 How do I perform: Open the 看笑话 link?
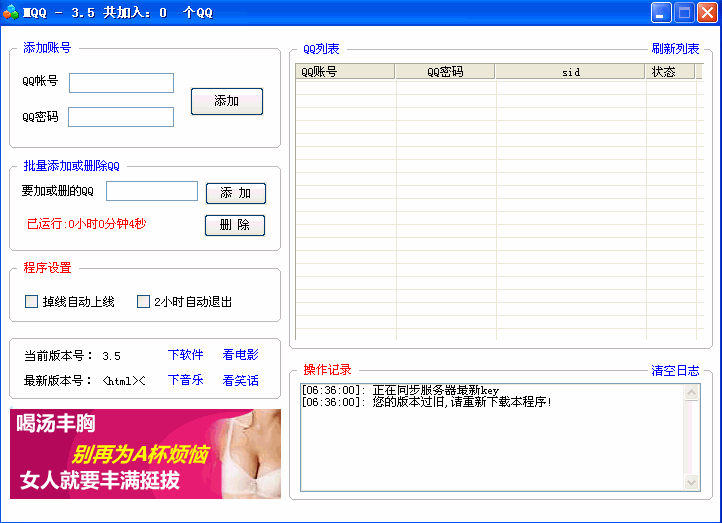pos(240,380)
